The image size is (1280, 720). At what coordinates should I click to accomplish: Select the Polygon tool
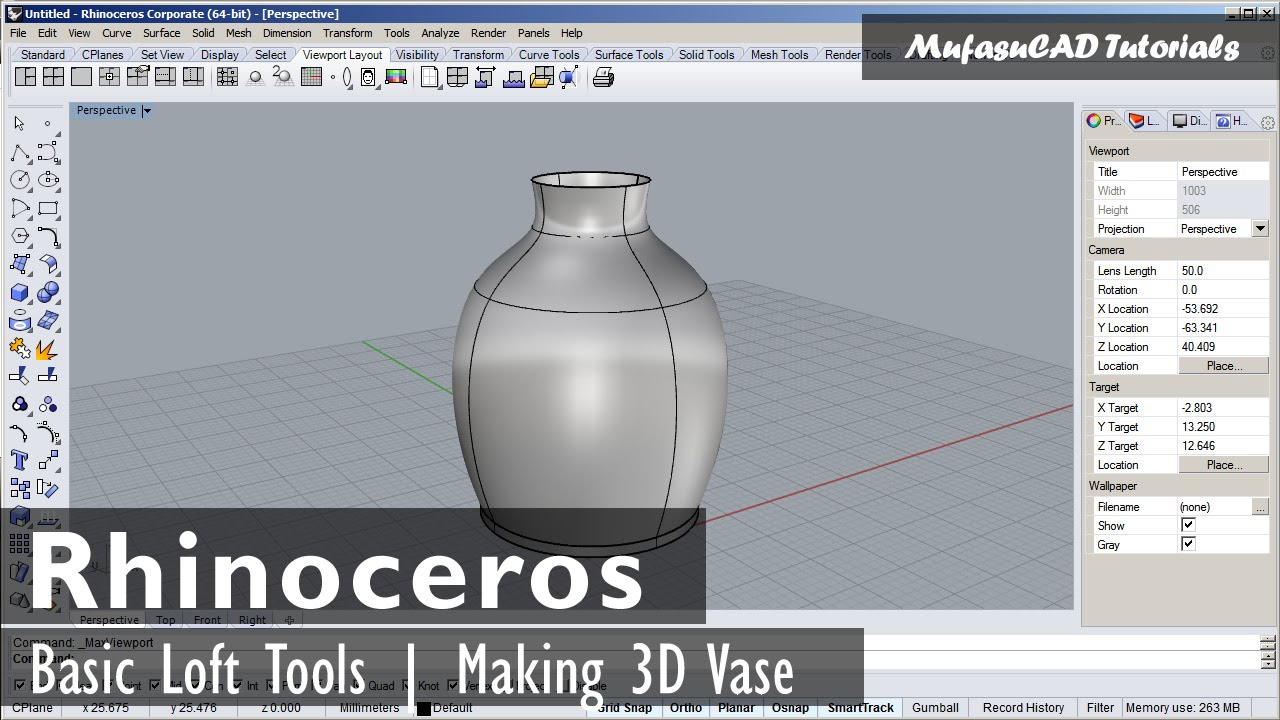tap(19, 236)
